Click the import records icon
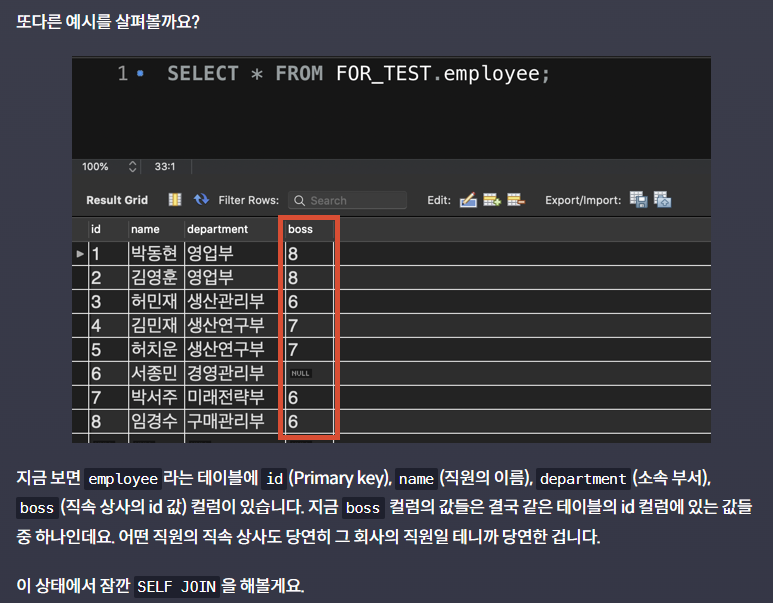 point(662,200)
